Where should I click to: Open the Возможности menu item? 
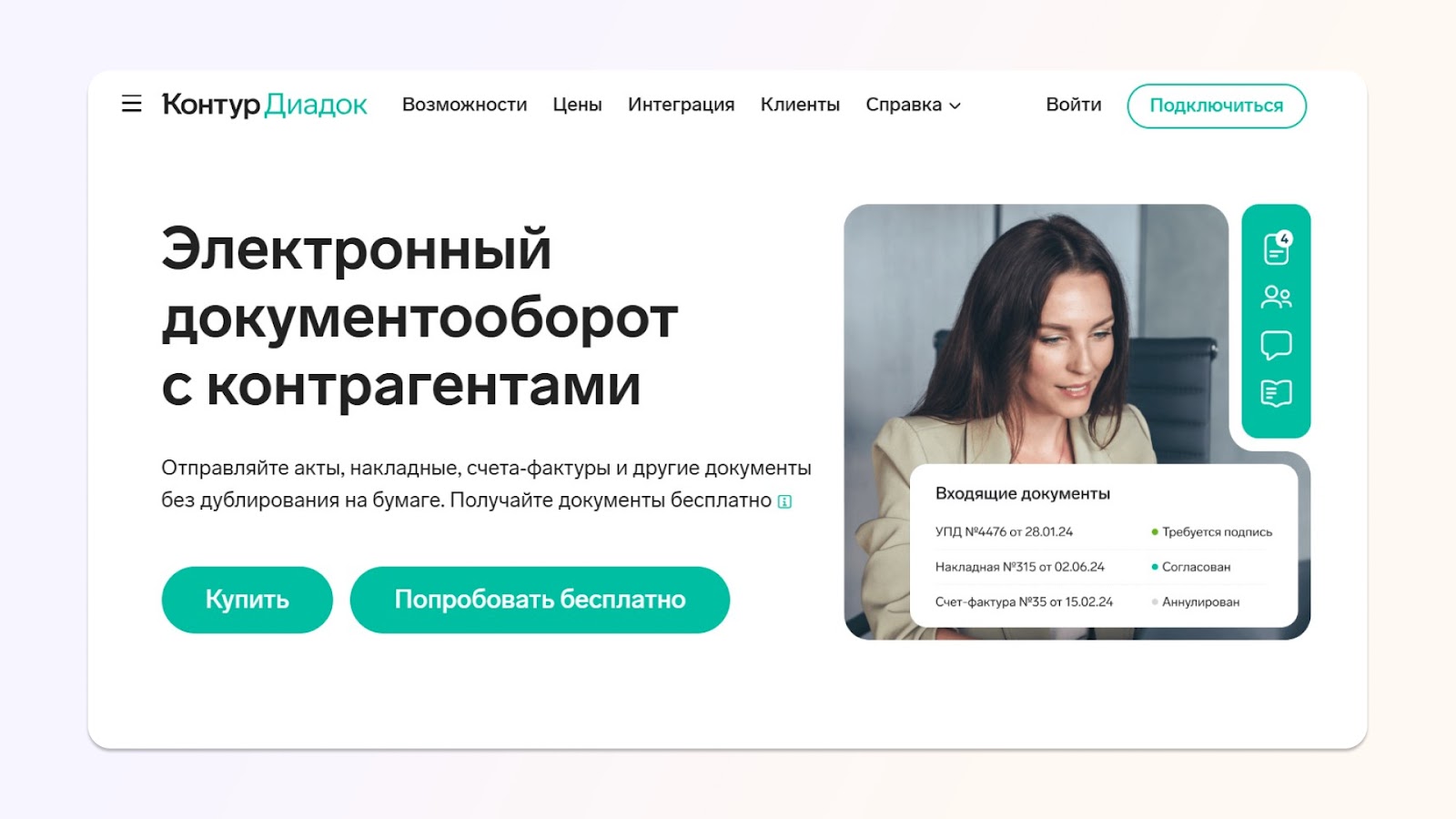464,105
